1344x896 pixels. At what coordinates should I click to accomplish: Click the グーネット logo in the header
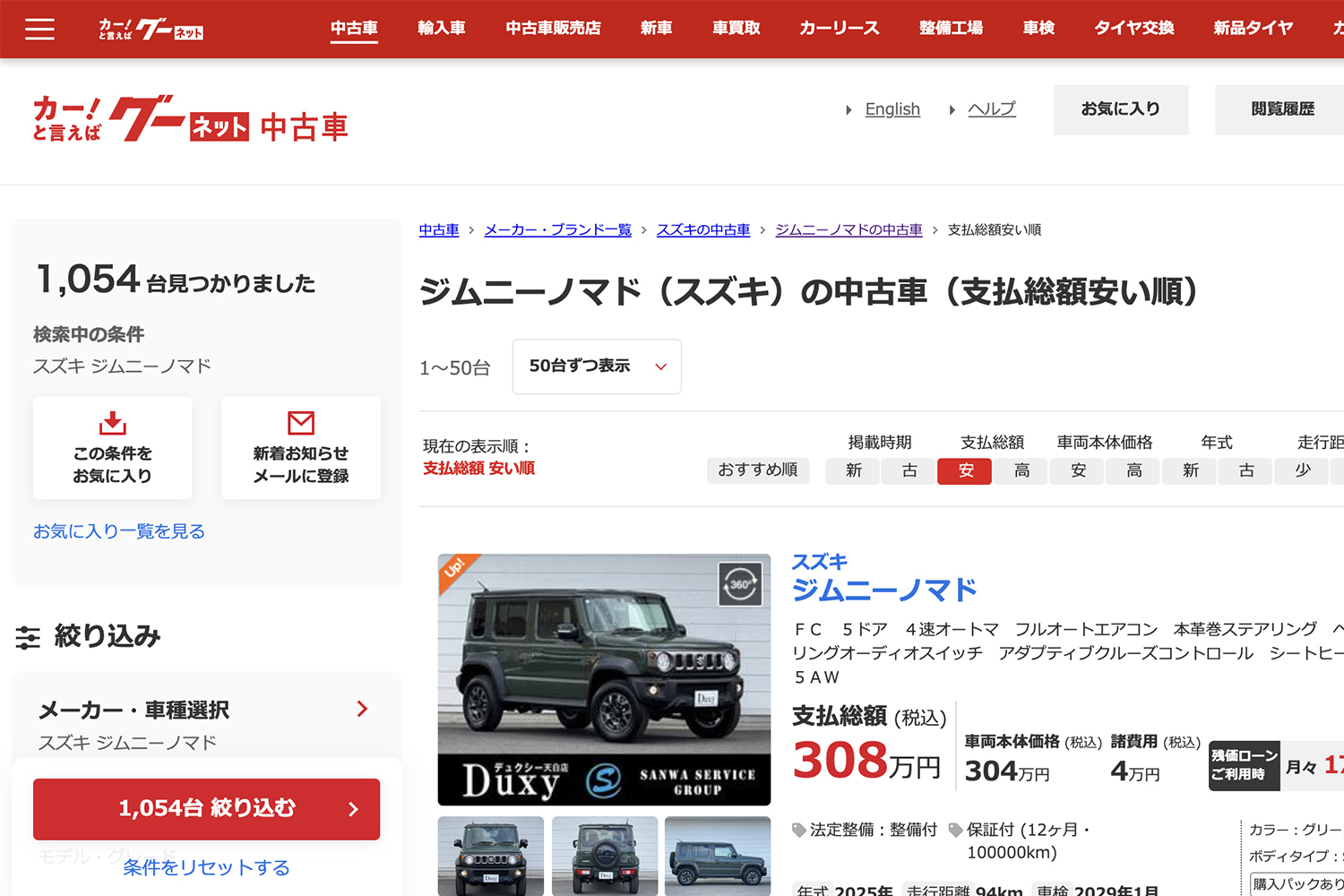151,28
